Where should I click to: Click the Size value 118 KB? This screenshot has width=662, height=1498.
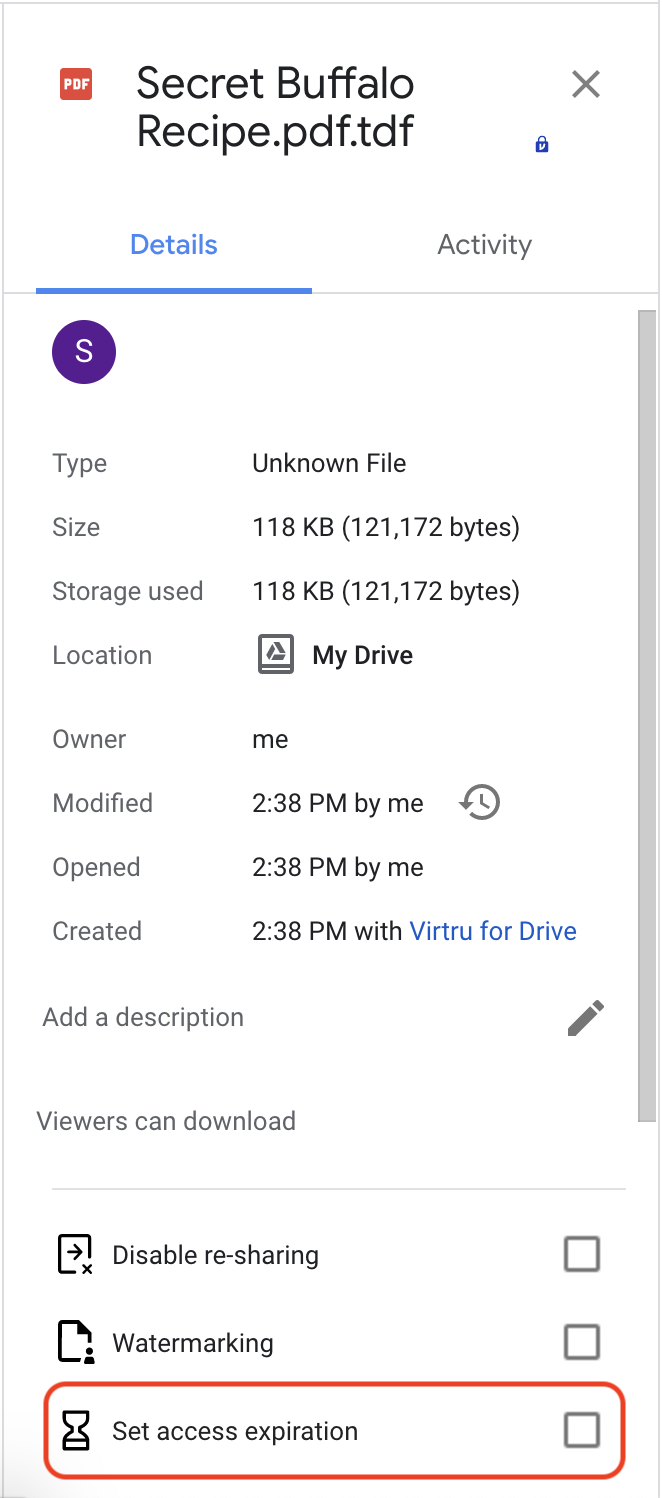pos(386,527)
